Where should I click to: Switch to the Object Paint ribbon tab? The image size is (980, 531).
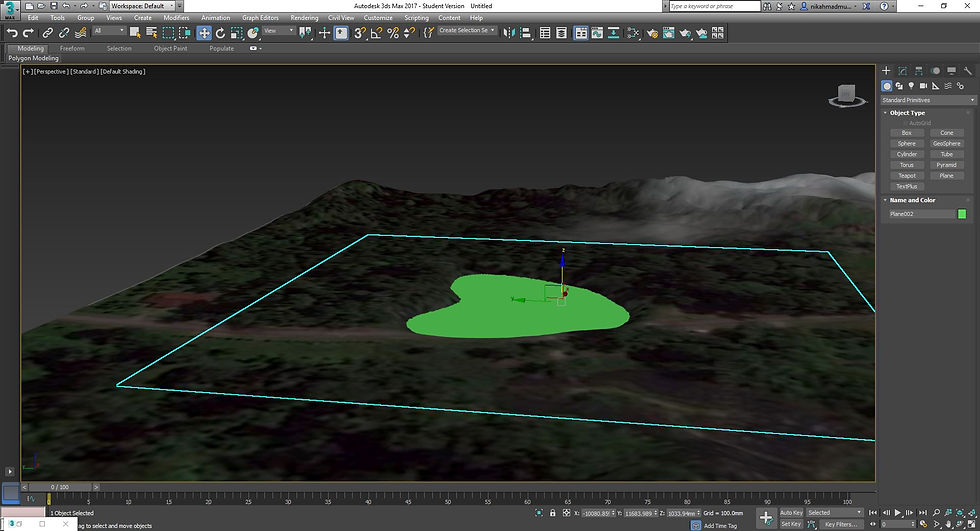171,48
